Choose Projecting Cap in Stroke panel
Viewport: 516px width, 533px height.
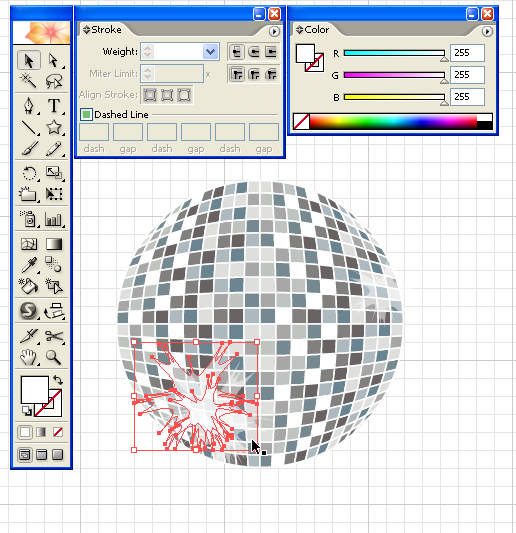click(x=271, y=52)
